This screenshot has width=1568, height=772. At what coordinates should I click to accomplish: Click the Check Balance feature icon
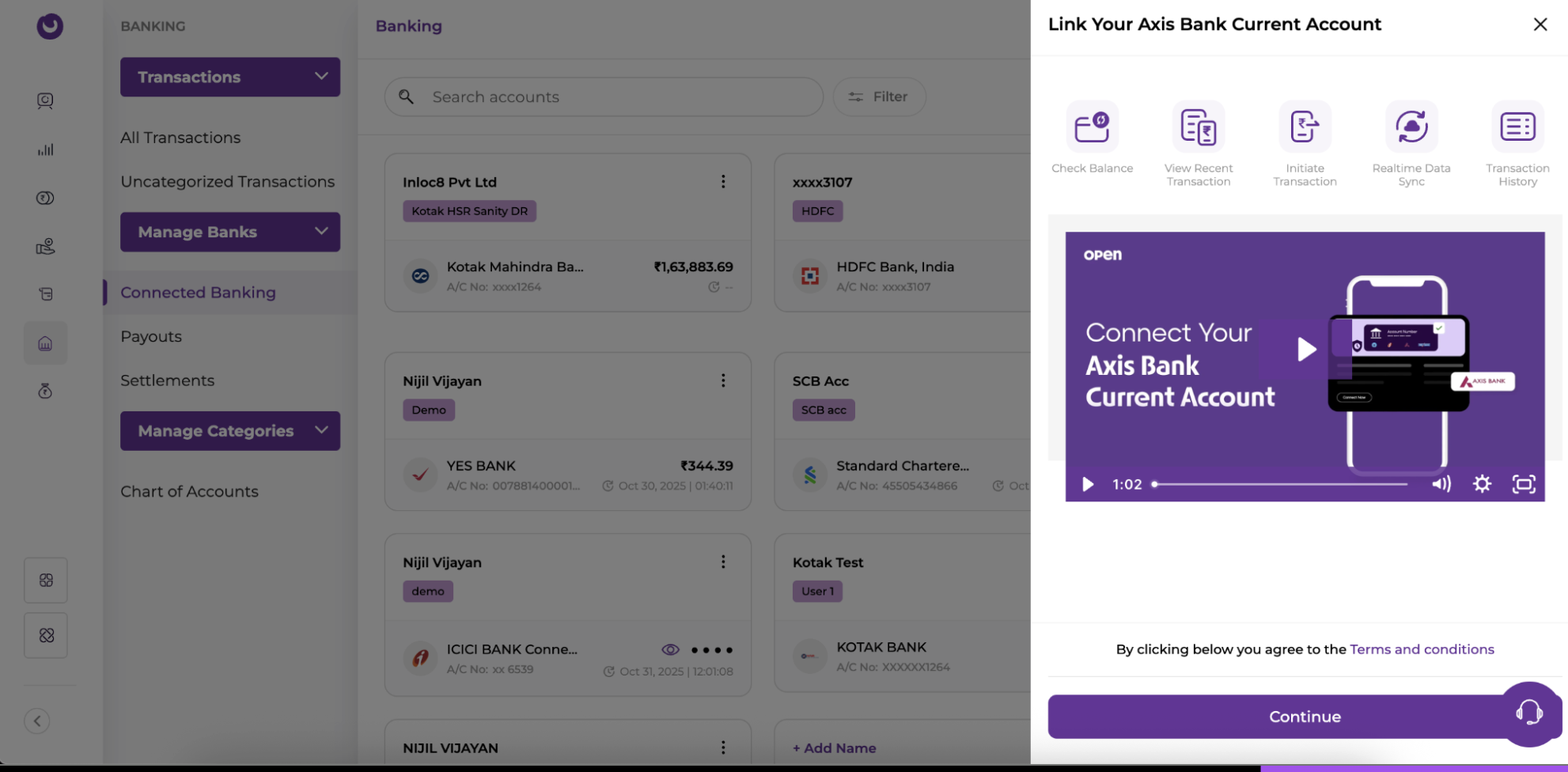pos(1092,127)
